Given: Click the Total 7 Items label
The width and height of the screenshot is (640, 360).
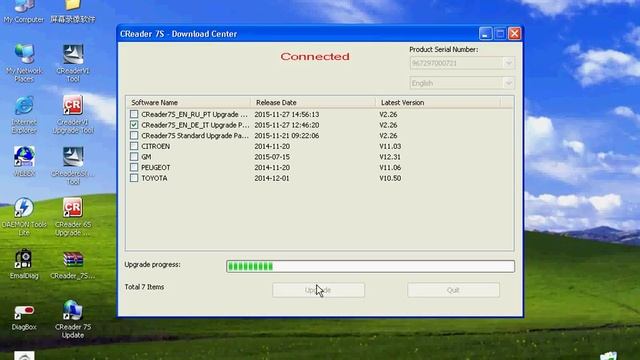Looking at the screenshot, I should [x=144, y=287].
